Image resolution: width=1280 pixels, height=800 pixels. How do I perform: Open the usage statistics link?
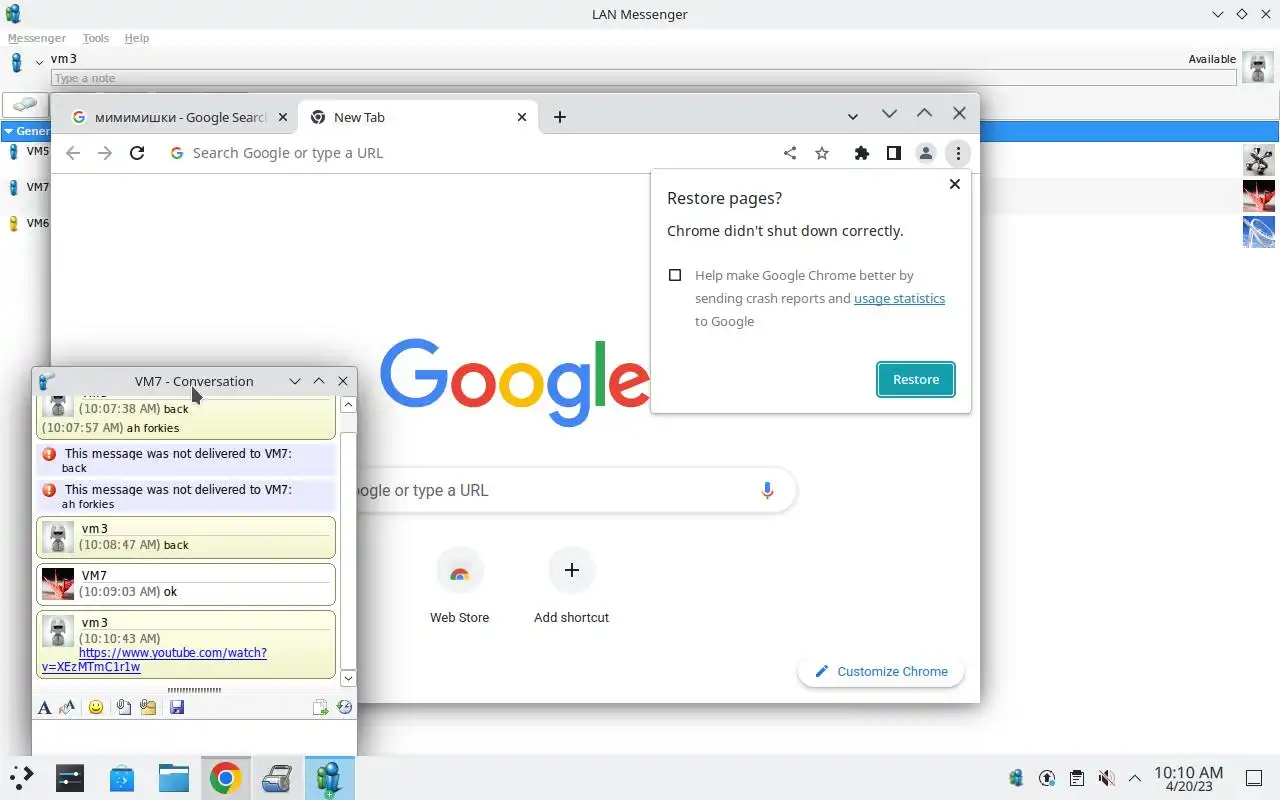point(899,298)
